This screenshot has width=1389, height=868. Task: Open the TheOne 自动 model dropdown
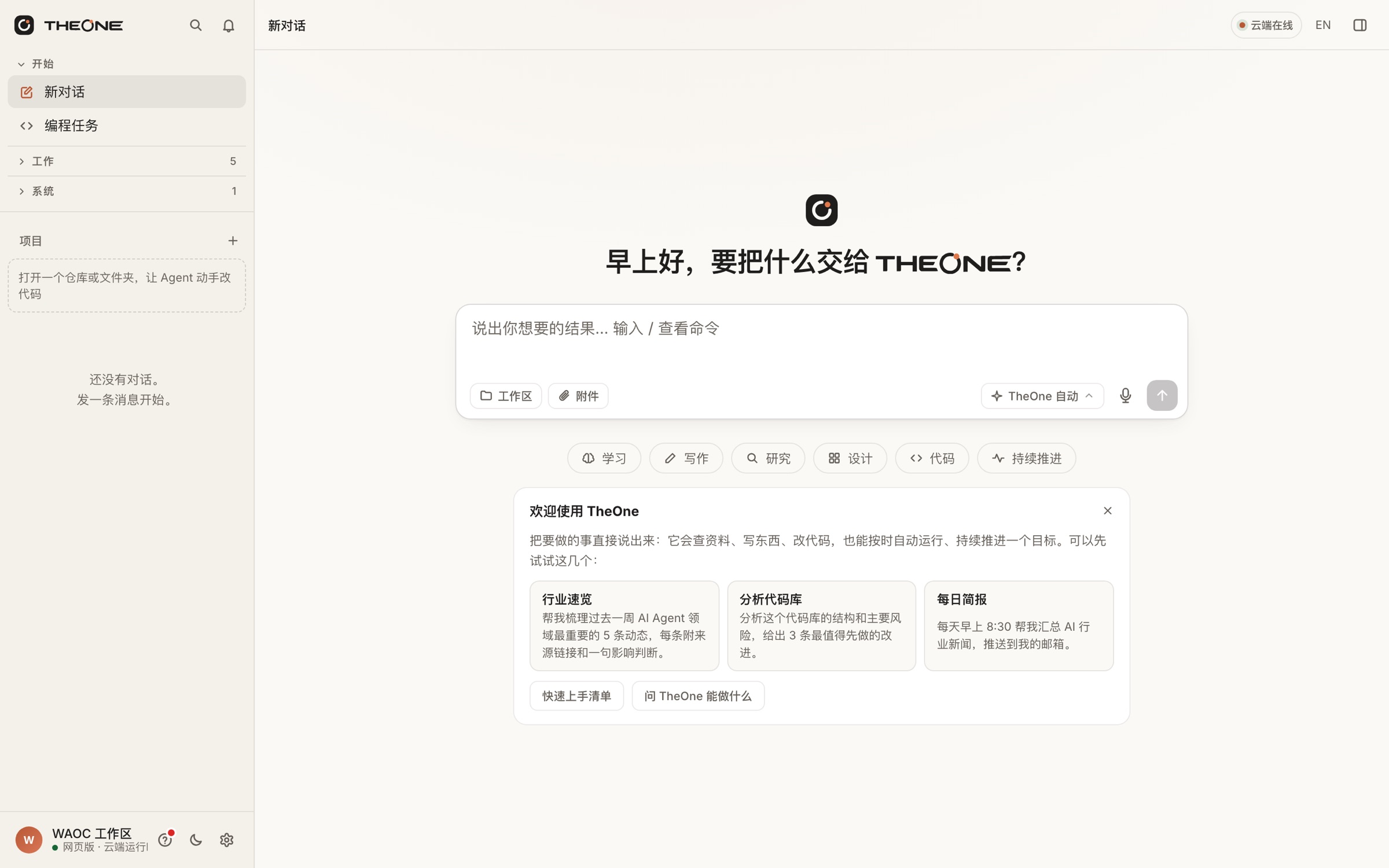[1042, 396]
